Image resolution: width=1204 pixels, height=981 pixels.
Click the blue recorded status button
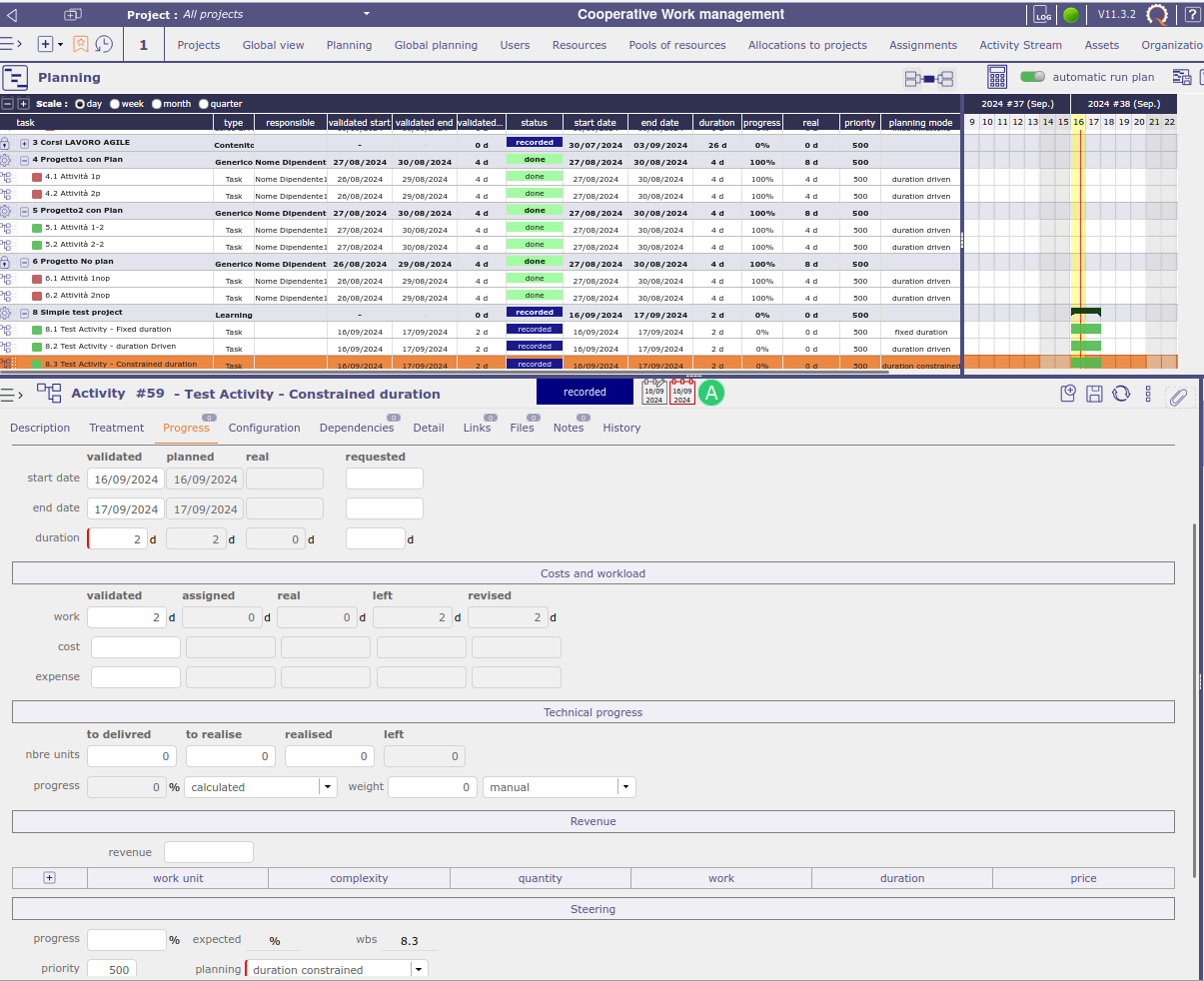(x=585, y=393)
